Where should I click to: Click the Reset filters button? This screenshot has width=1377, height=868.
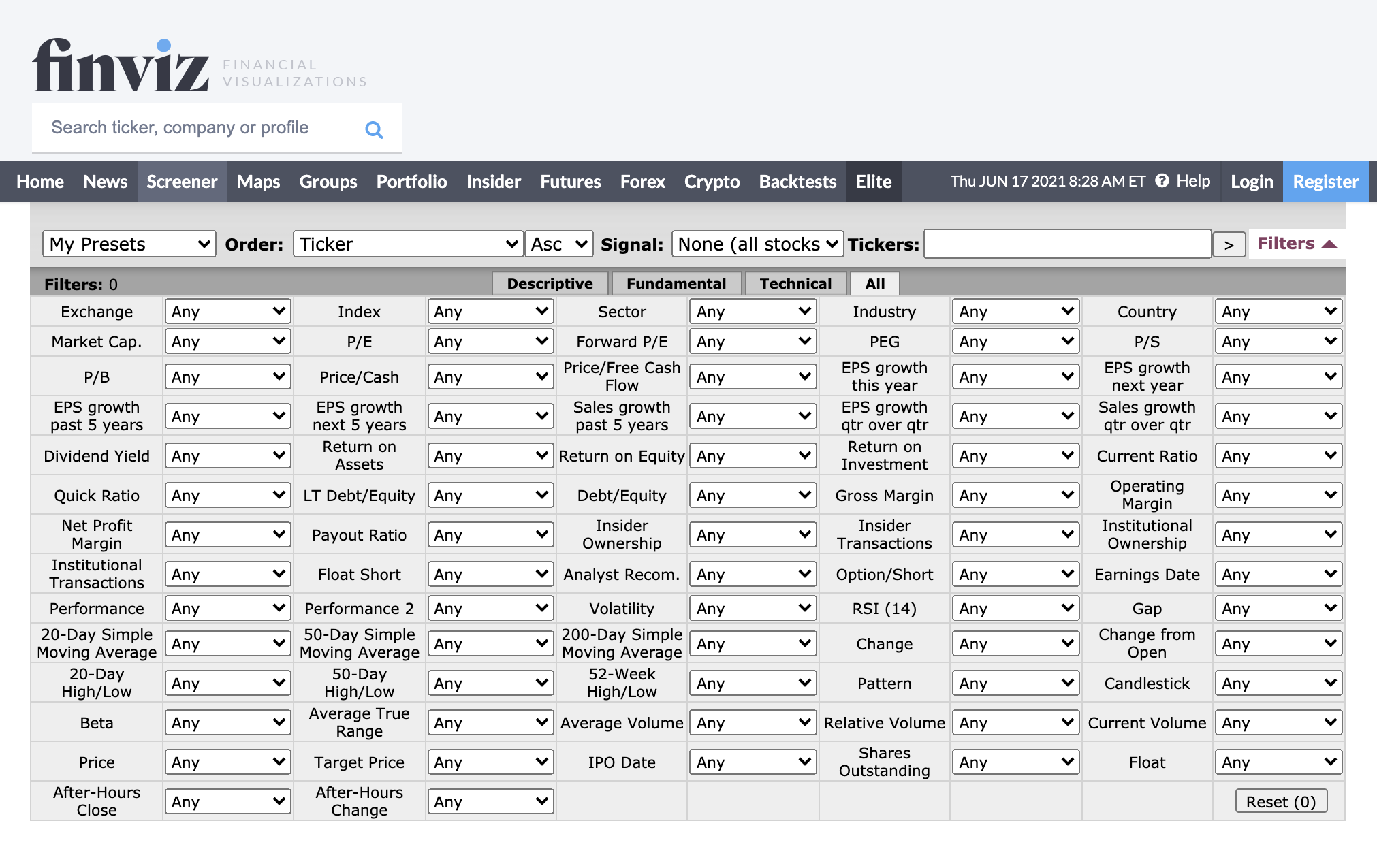tap(1283, 799)
